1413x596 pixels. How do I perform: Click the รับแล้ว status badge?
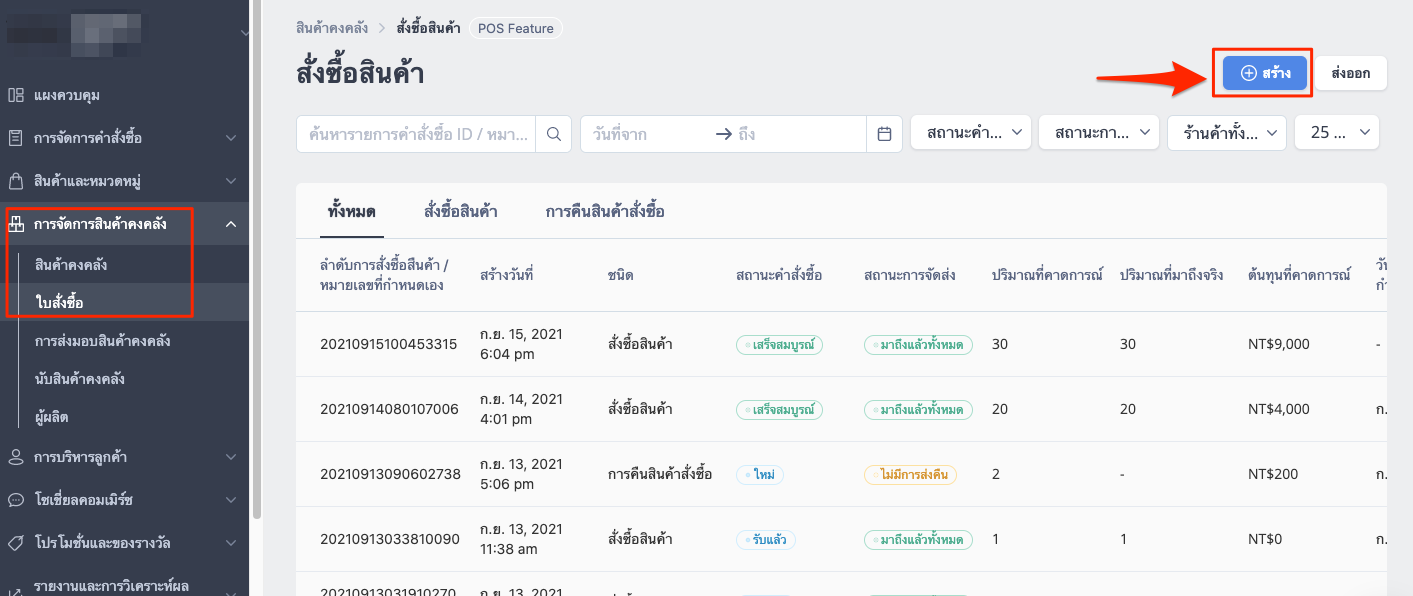[x=766, y=540]
